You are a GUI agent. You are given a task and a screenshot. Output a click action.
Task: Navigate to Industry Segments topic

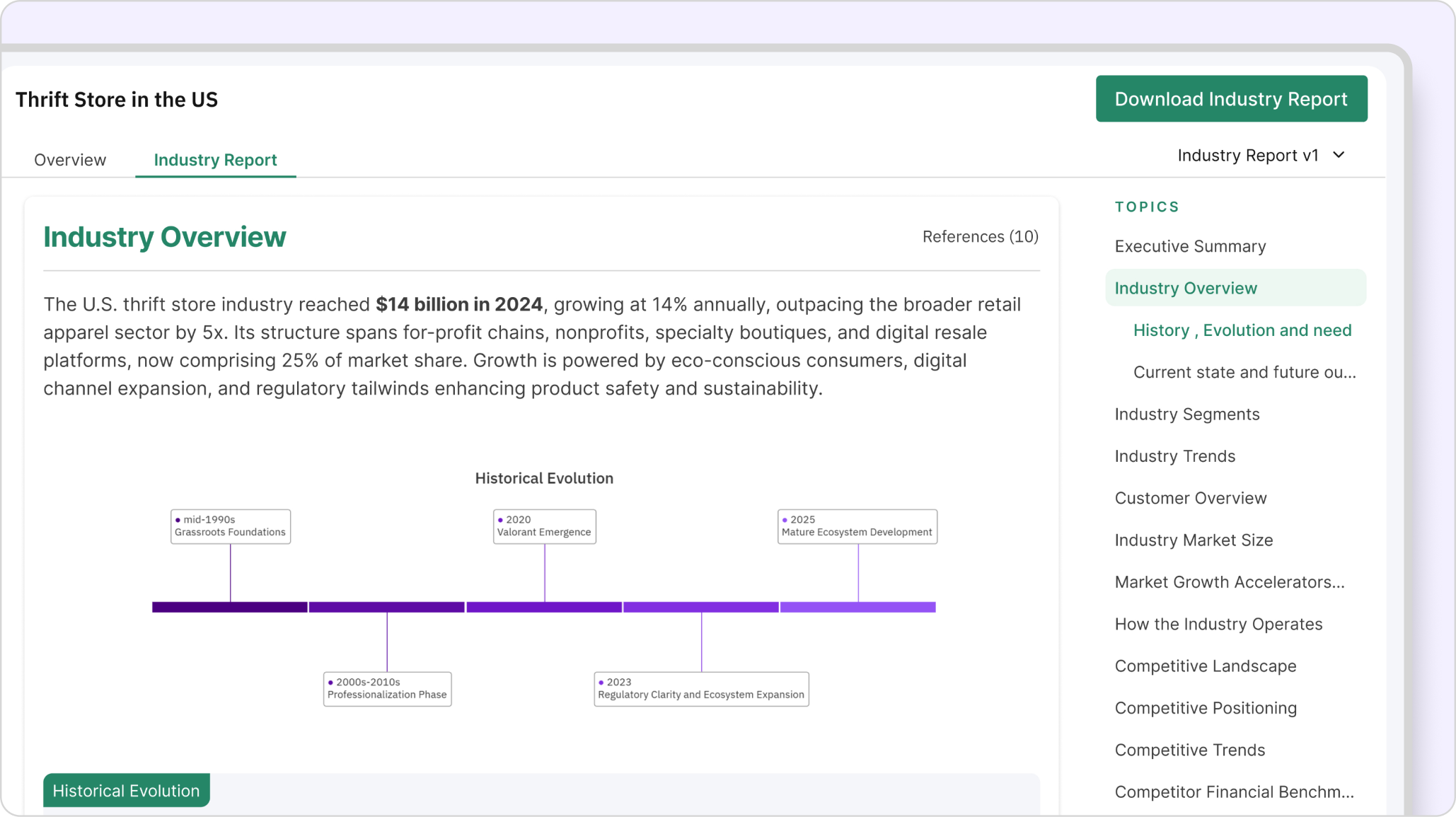(x=1186, y=414)
